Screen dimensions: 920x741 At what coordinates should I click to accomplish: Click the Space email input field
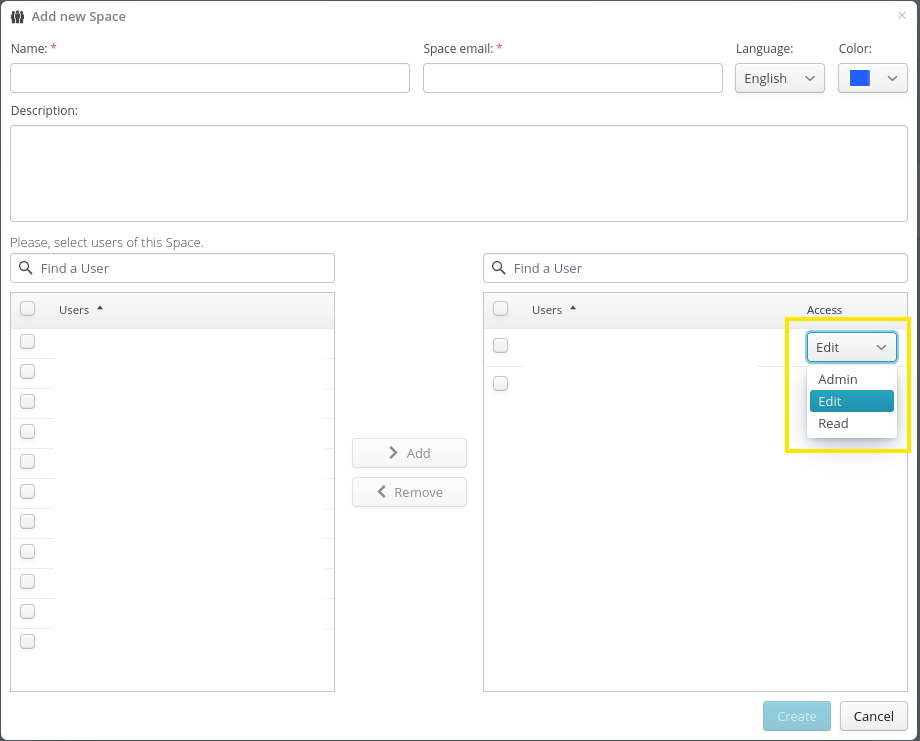(572, 78)
